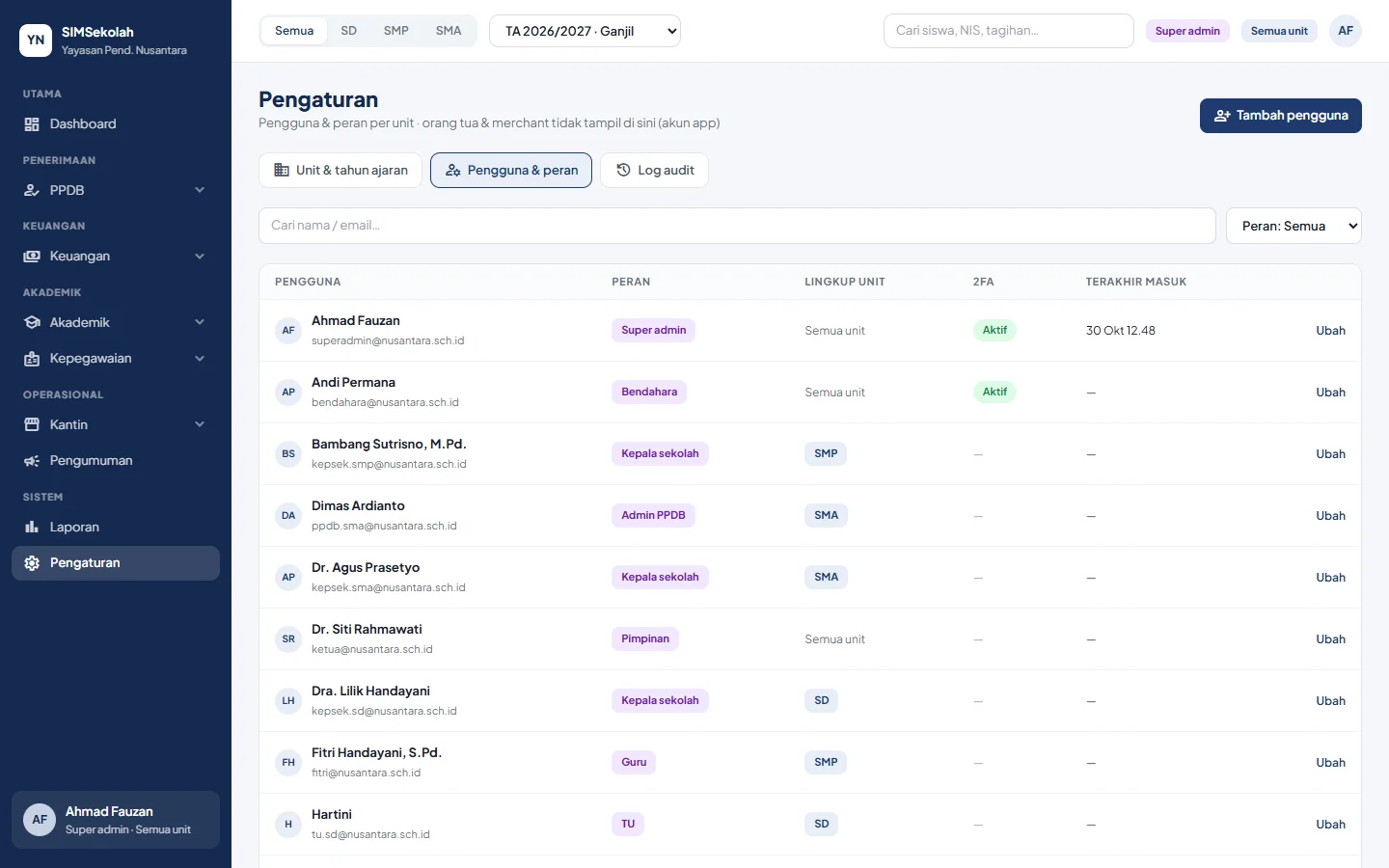1389x868 pixels.
Task: Expand the Kepegawaian submenu chevron
Action: point(200,359)
